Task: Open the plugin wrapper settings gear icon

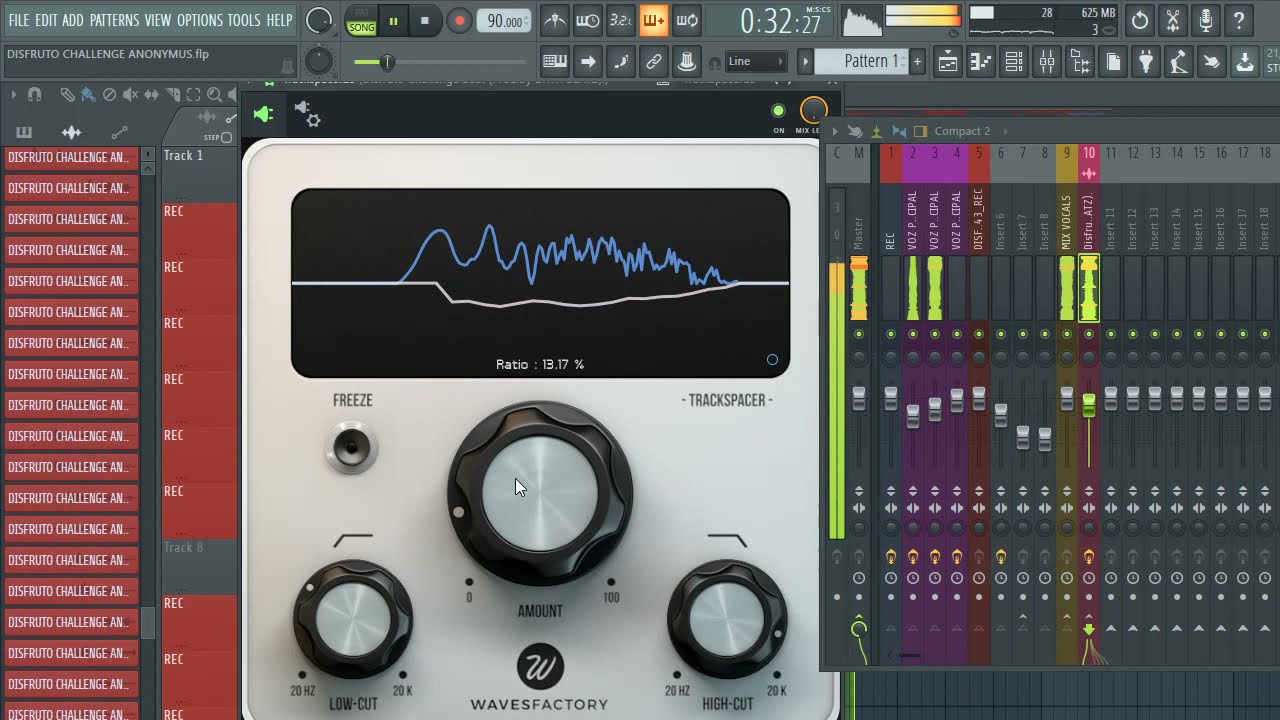Action: coord(308,114)
